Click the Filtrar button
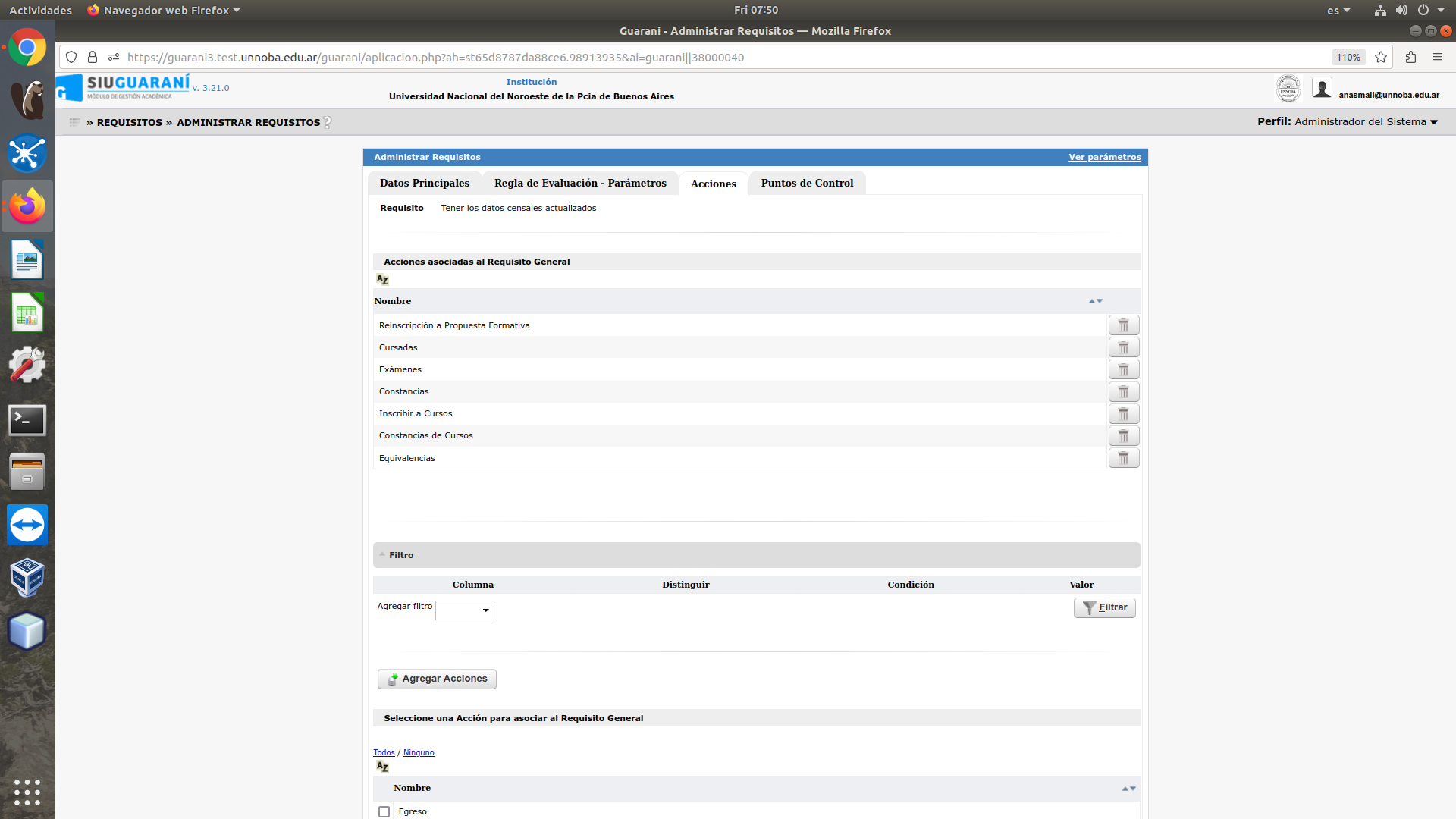 pos(1104,607)
